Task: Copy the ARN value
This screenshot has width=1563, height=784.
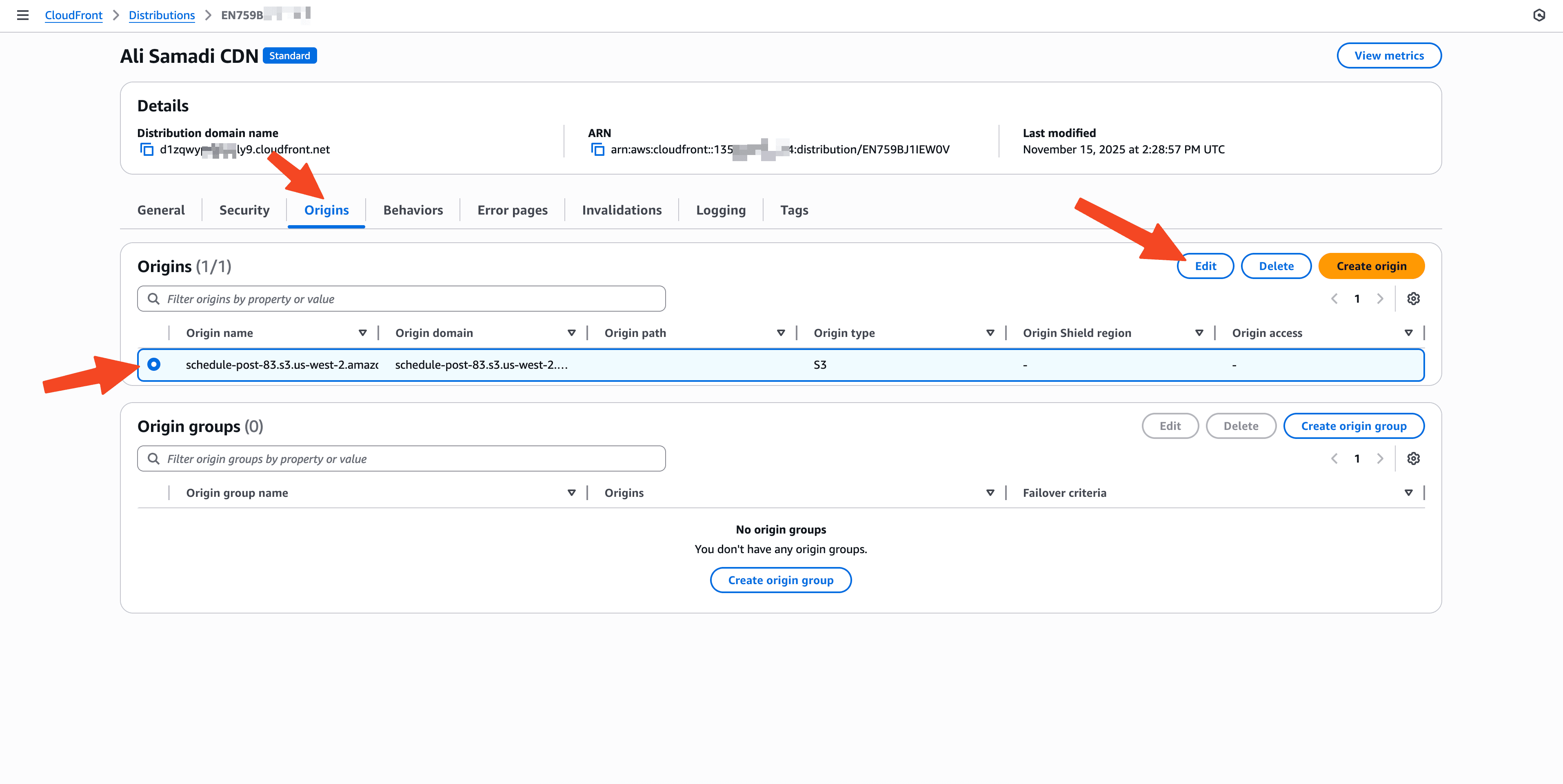Action: click(x=597, y=149)
